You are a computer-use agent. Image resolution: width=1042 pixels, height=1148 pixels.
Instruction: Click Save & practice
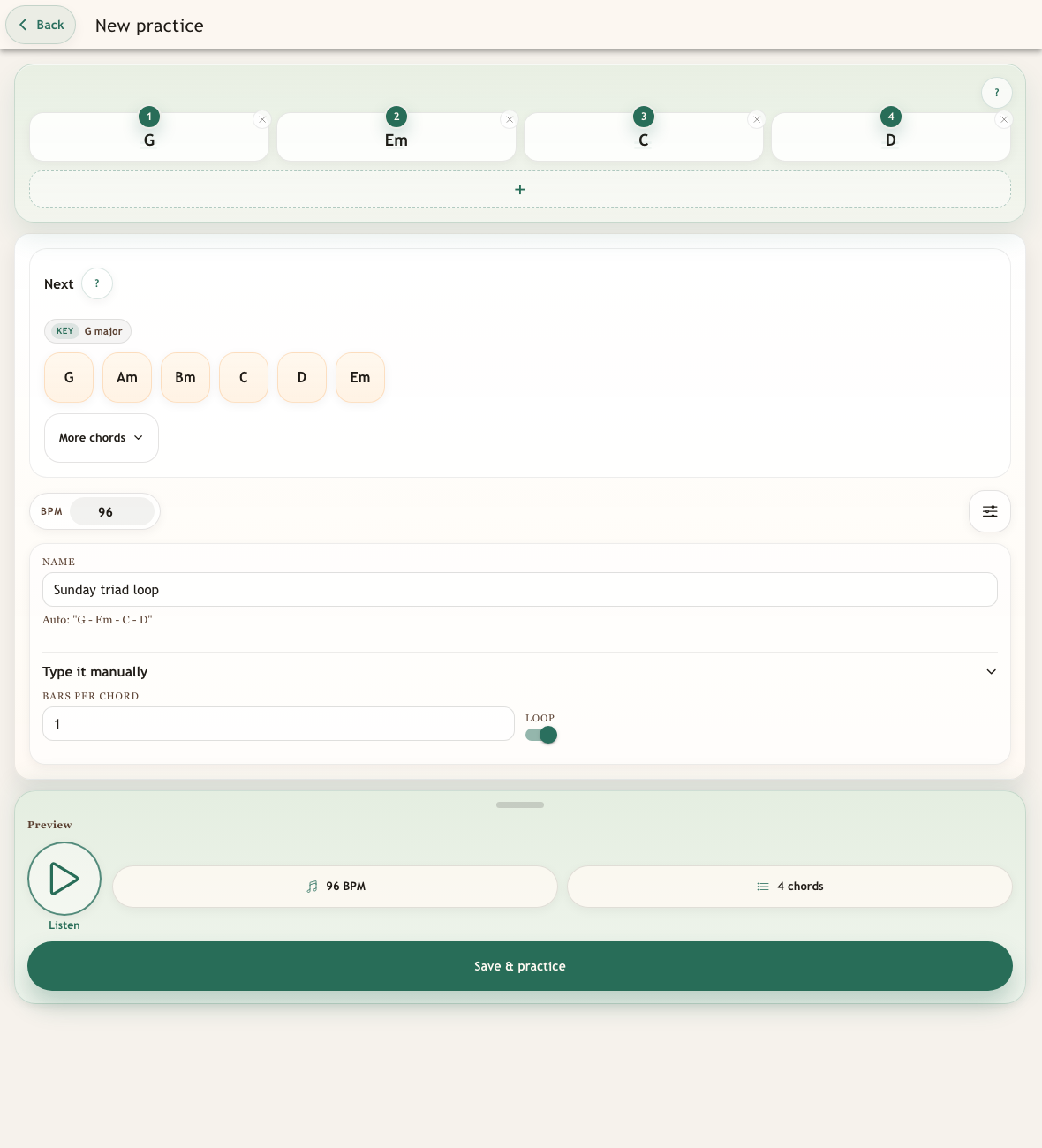point(520,966)
